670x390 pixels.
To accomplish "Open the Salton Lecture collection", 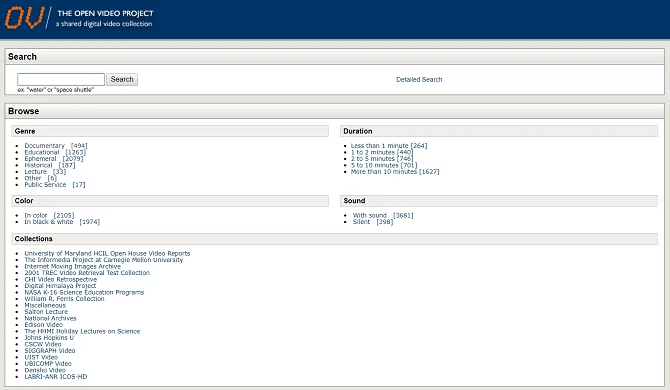I will pos(46,311).
